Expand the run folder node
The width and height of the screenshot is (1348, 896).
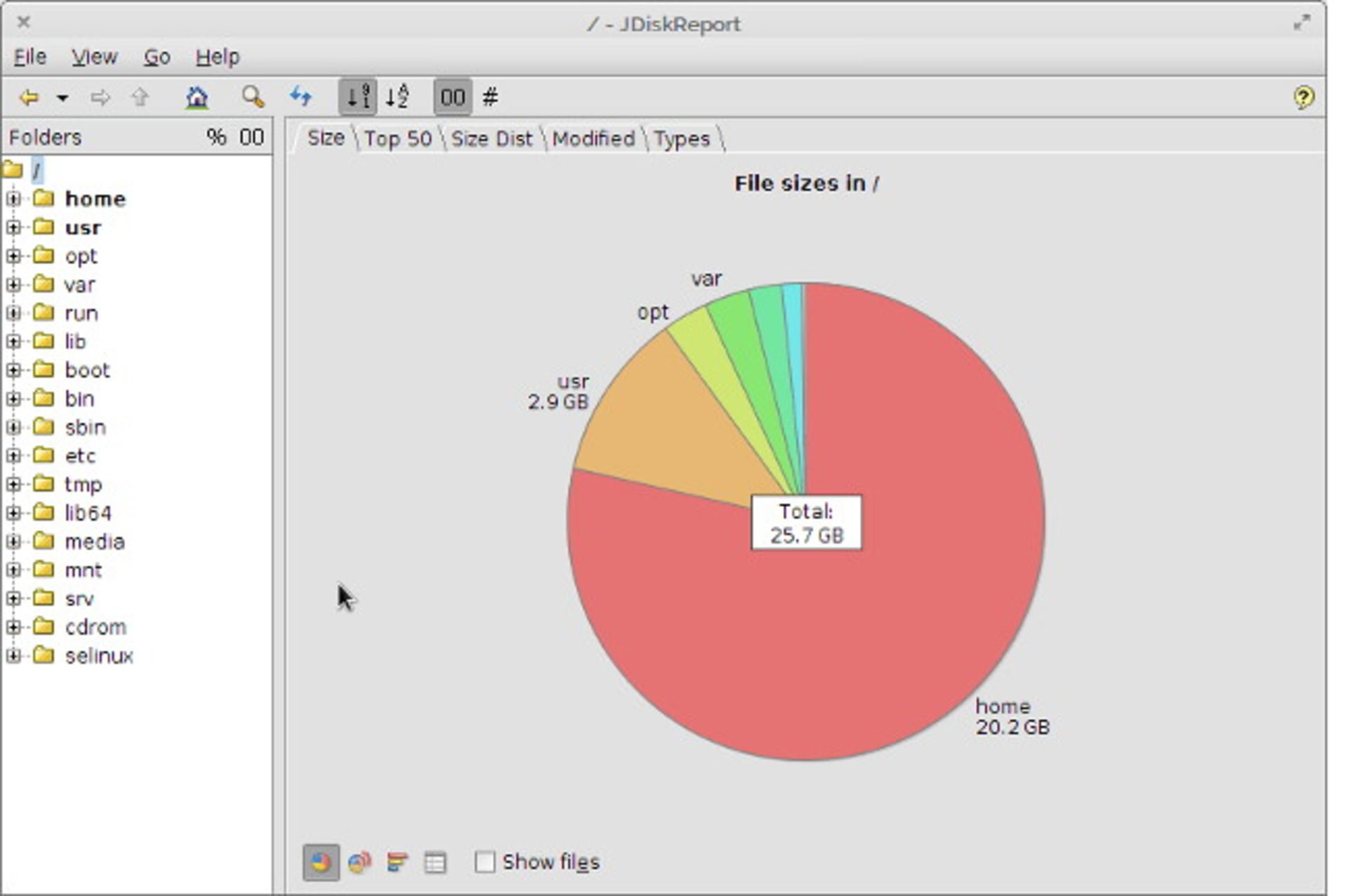tap(13, 313)
